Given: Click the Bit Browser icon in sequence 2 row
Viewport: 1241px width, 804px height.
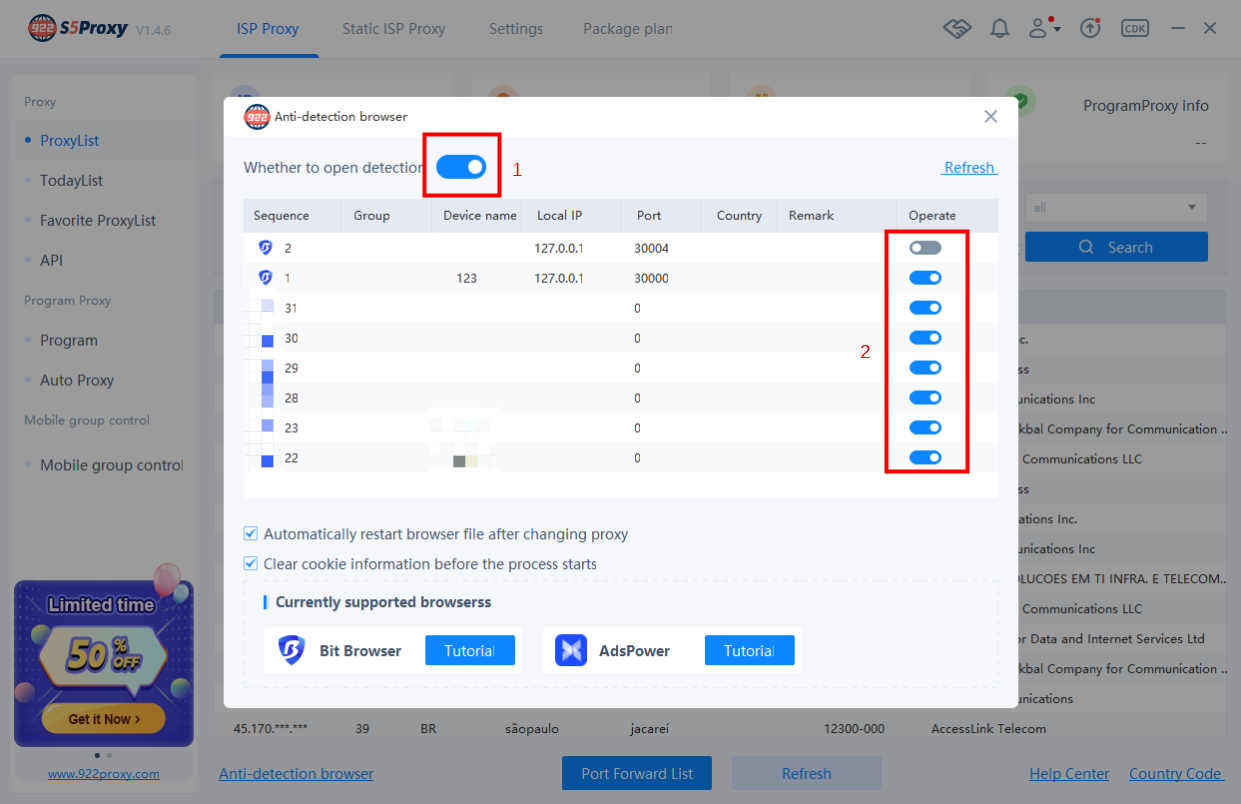Looking at the screenshot, I should (x=266, y=248).
